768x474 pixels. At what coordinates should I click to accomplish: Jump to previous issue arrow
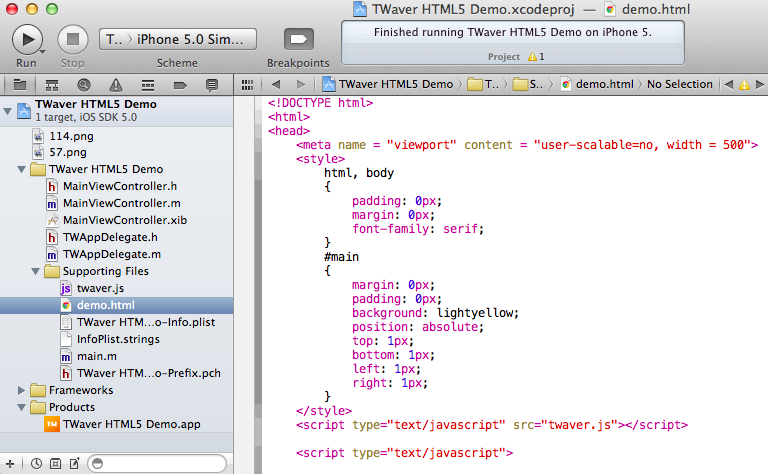click(x=728, y=84)
